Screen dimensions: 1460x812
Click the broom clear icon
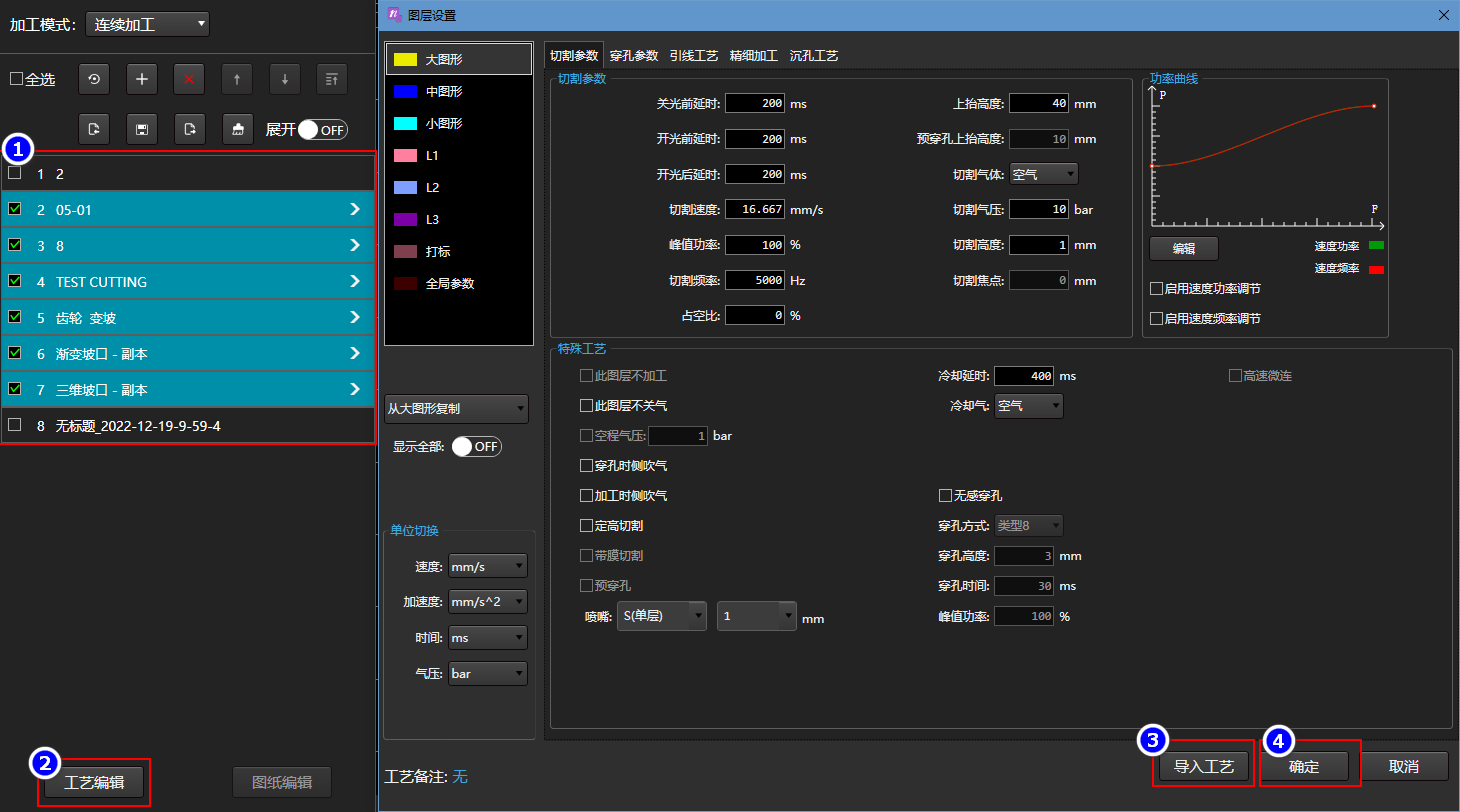(237, 129)
